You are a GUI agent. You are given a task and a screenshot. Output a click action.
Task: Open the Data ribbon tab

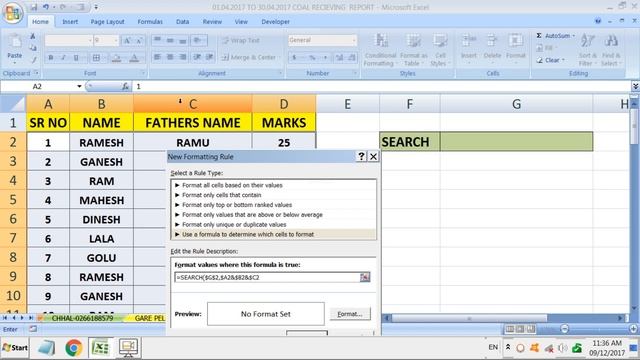[182, 22]
